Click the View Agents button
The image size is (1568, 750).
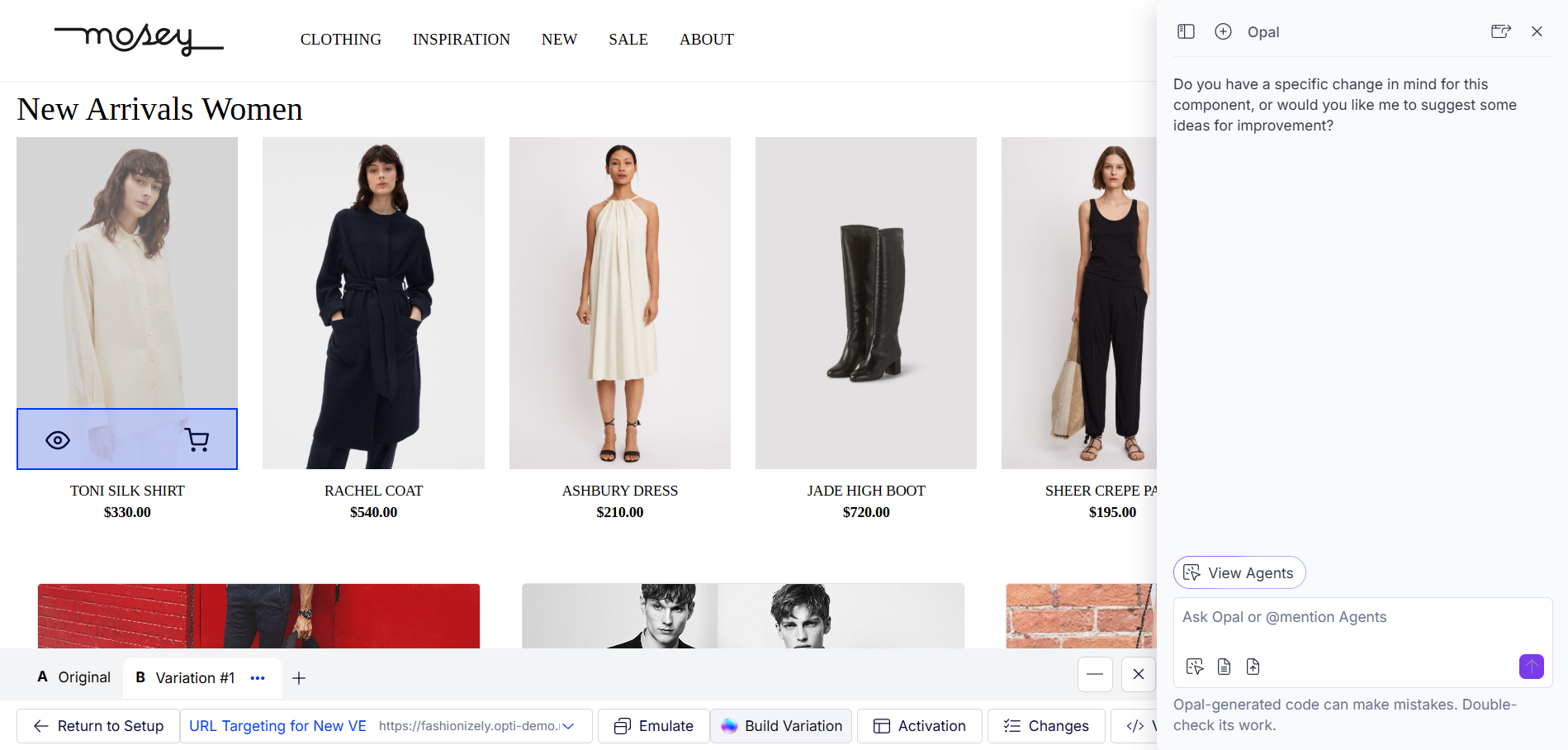1239,572
